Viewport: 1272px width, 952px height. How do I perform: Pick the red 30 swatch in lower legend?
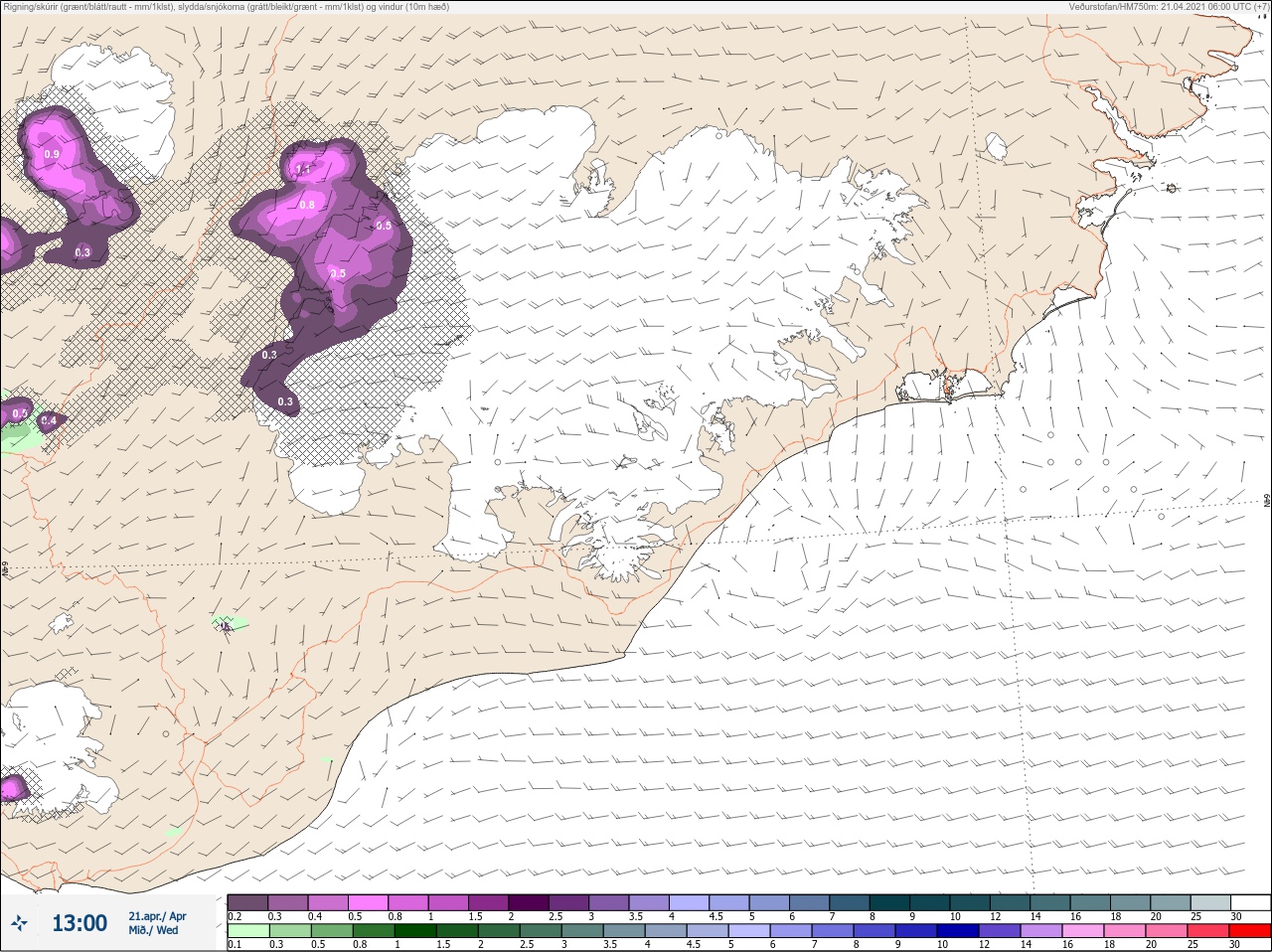[x=1251, y=931]
